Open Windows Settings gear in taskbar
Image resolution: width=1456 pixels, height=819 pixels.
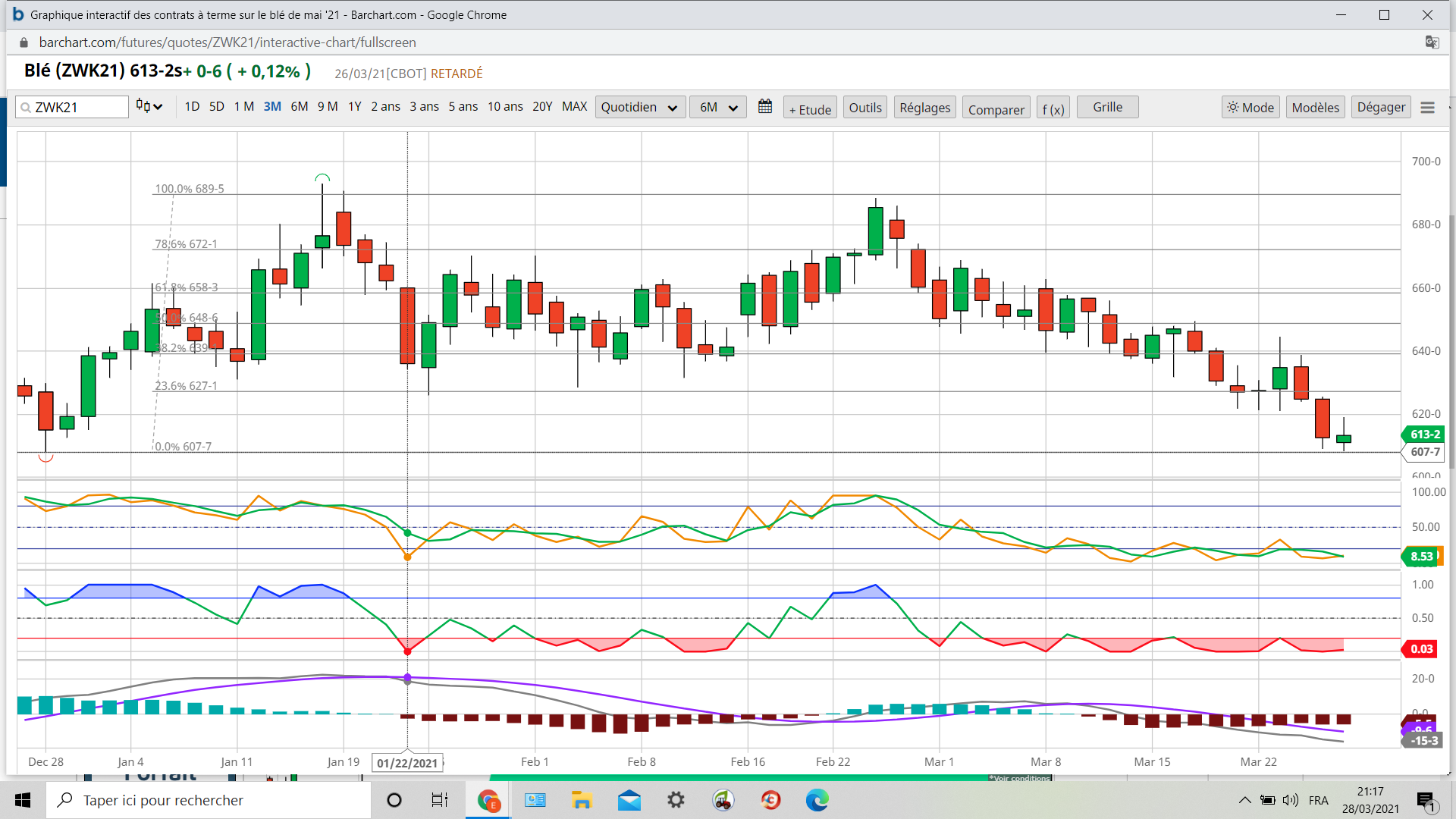coord(676,800)
